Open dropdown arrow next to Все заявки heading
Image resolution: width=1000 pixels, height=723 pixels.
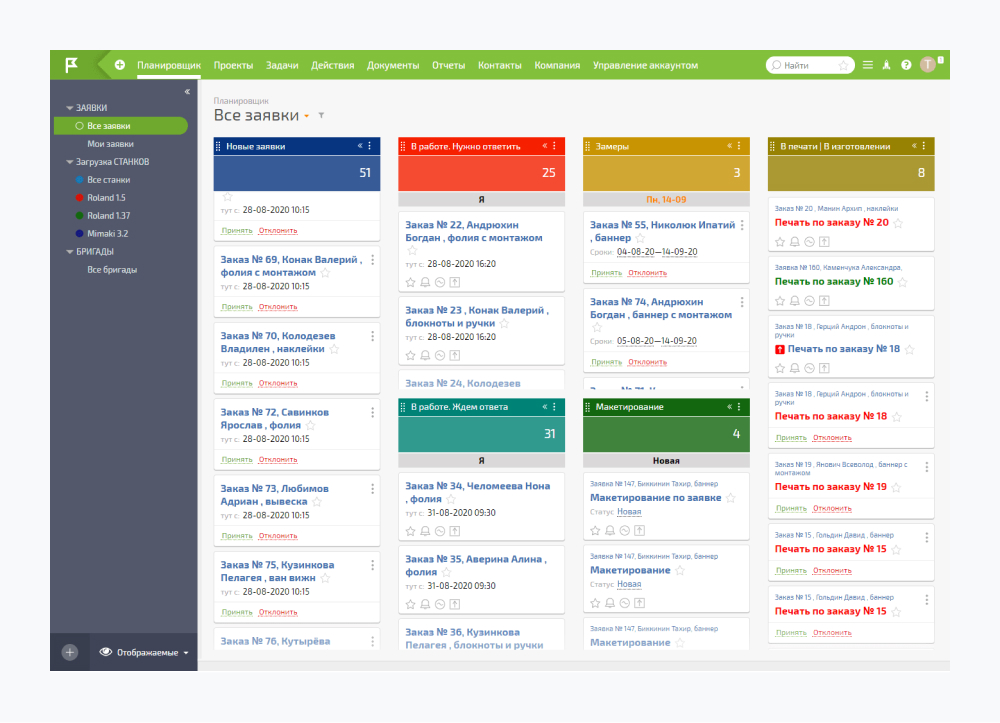[x=306, y=116]
